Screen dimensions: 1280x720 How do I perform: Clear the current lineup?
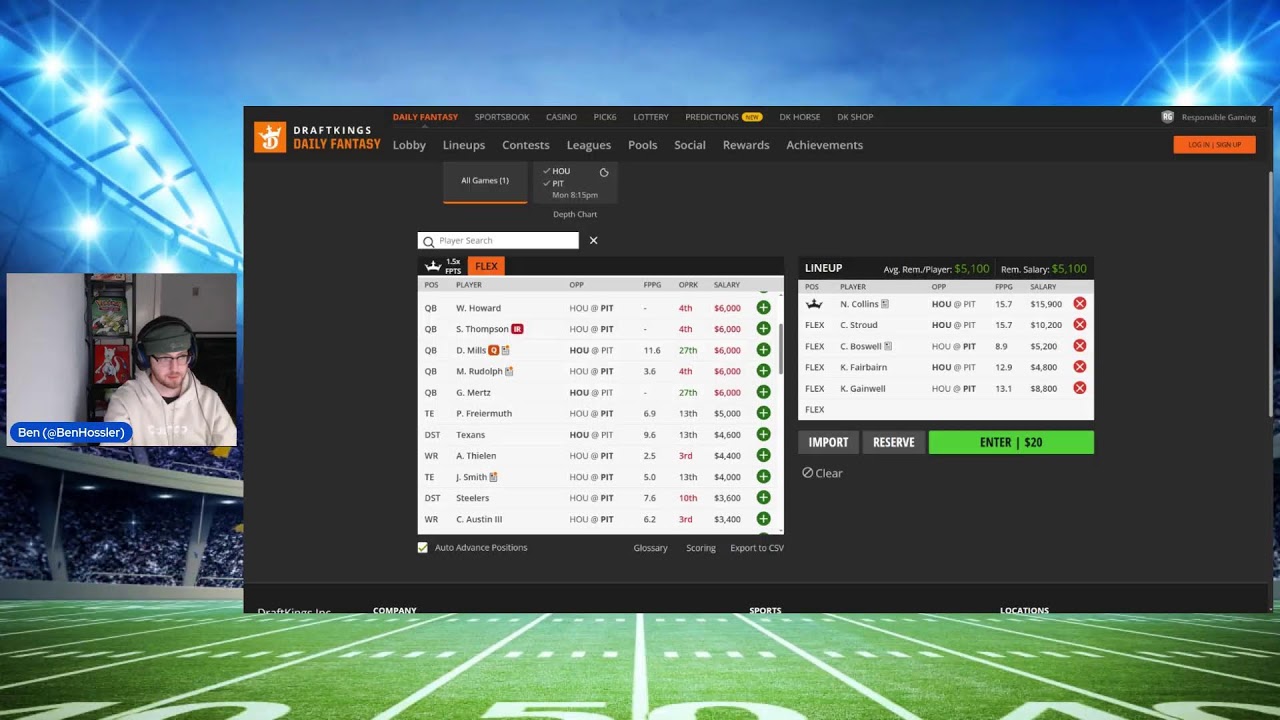pyautogui.click(x=822, y=473)
